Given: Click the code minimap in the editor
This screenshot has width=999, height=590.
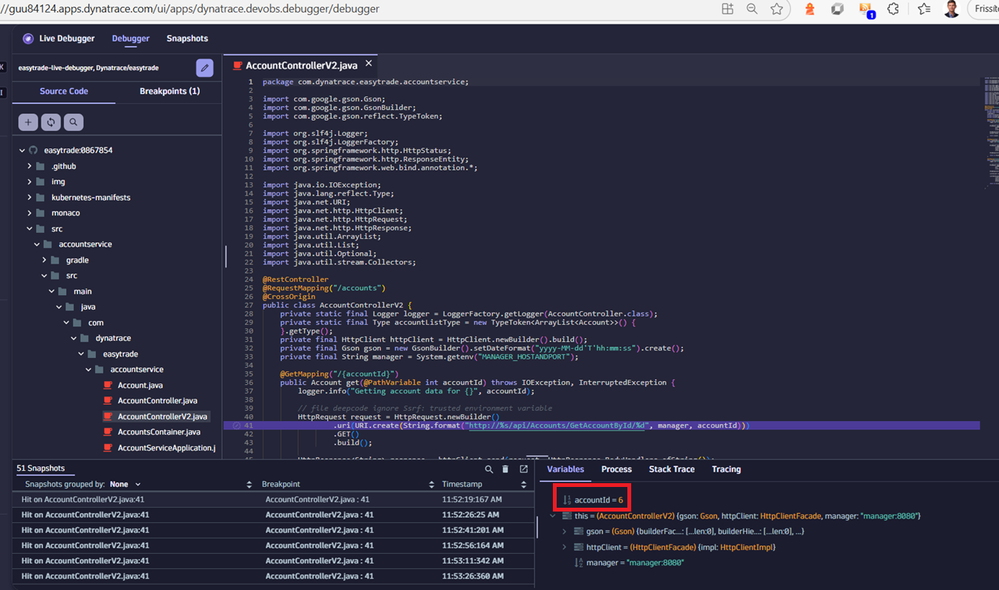Looking at the screenshot, I should (x=991, y=131).
